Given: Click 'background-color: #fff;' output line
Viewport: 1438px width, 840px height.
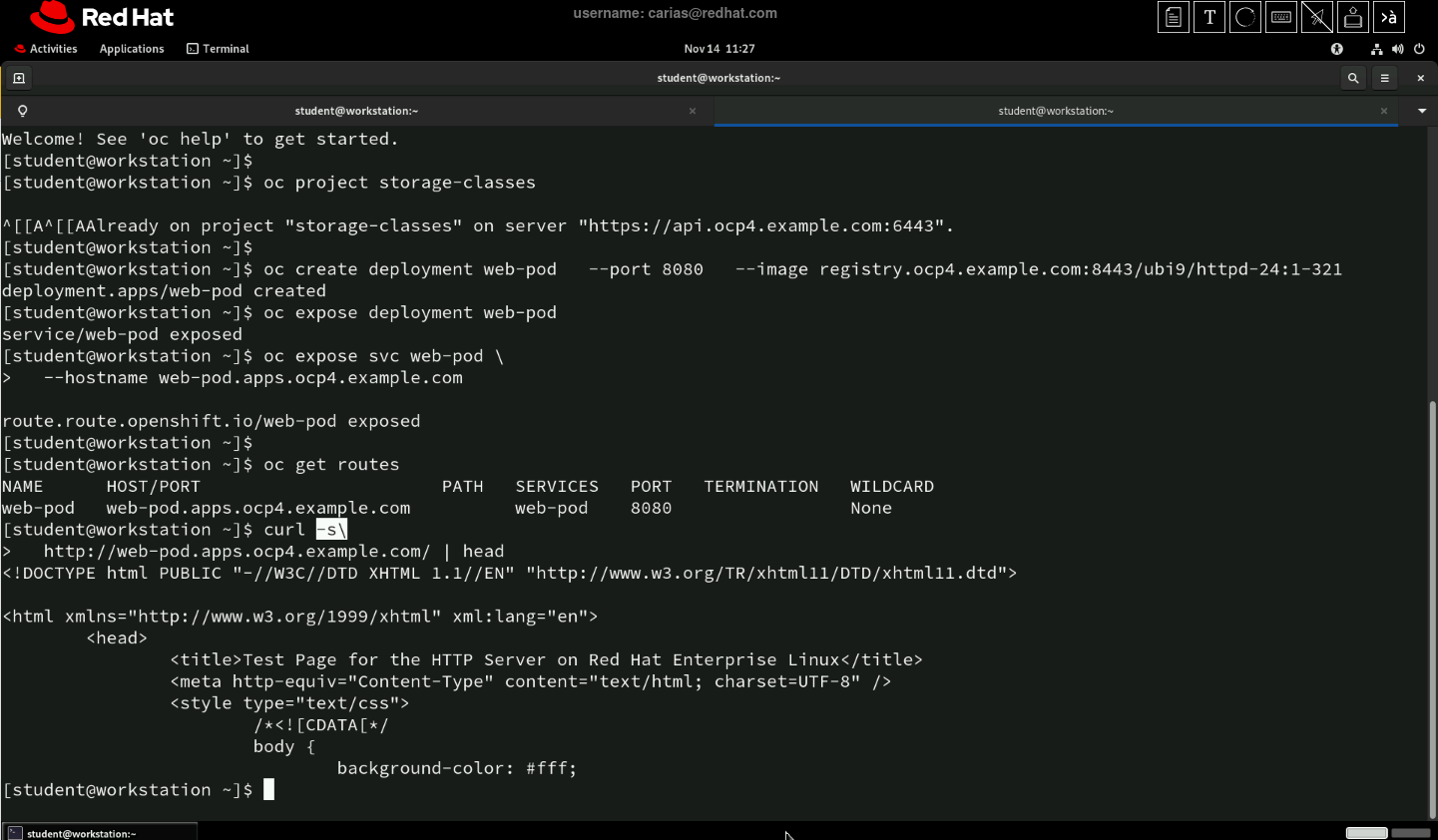Looking at the screenshot, I should pyautogui.click(x=457, y=768).
